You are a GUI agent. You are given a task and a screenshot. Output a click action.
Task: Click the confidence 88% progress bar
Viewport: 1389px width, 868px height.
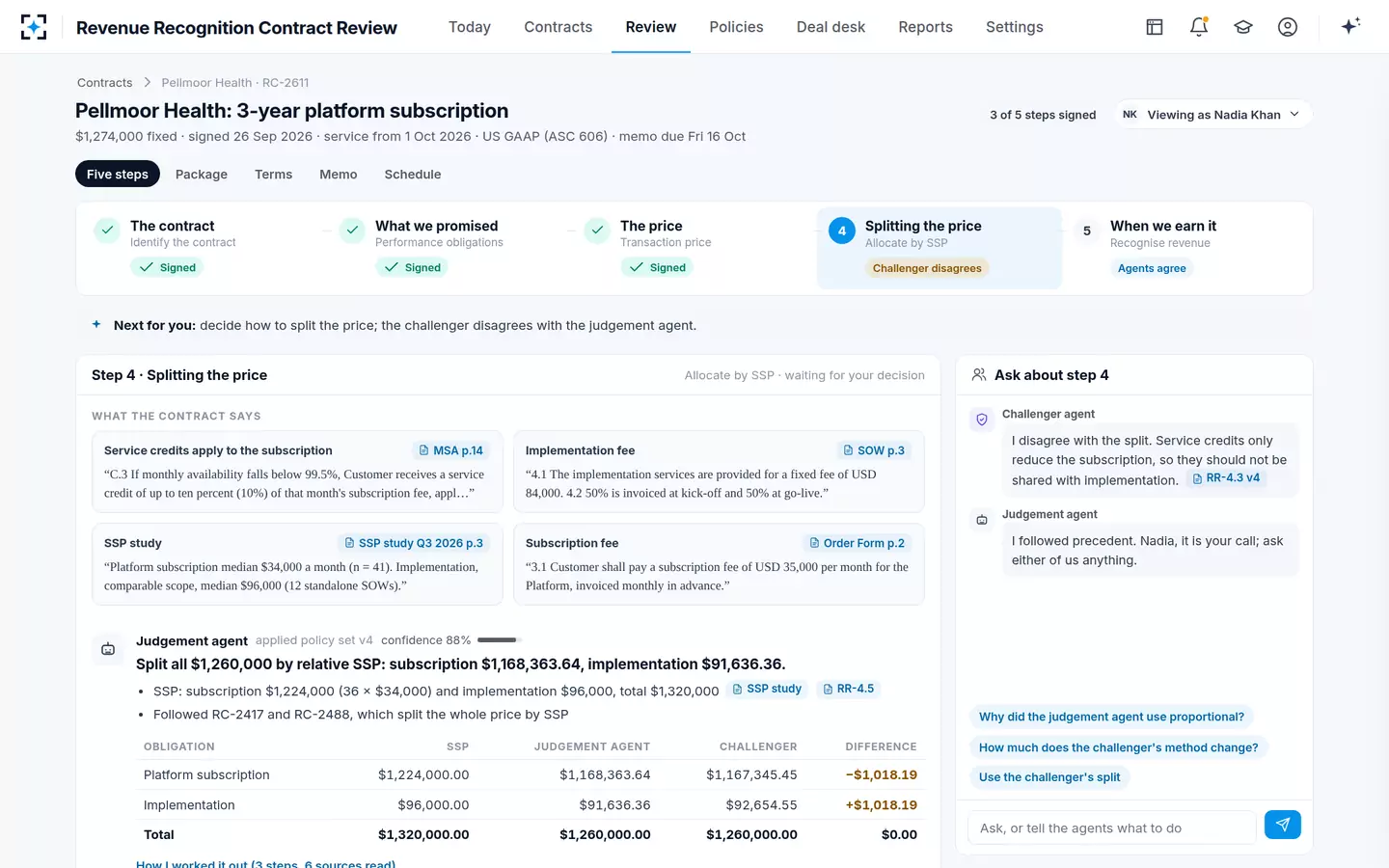tap(499, 640)
